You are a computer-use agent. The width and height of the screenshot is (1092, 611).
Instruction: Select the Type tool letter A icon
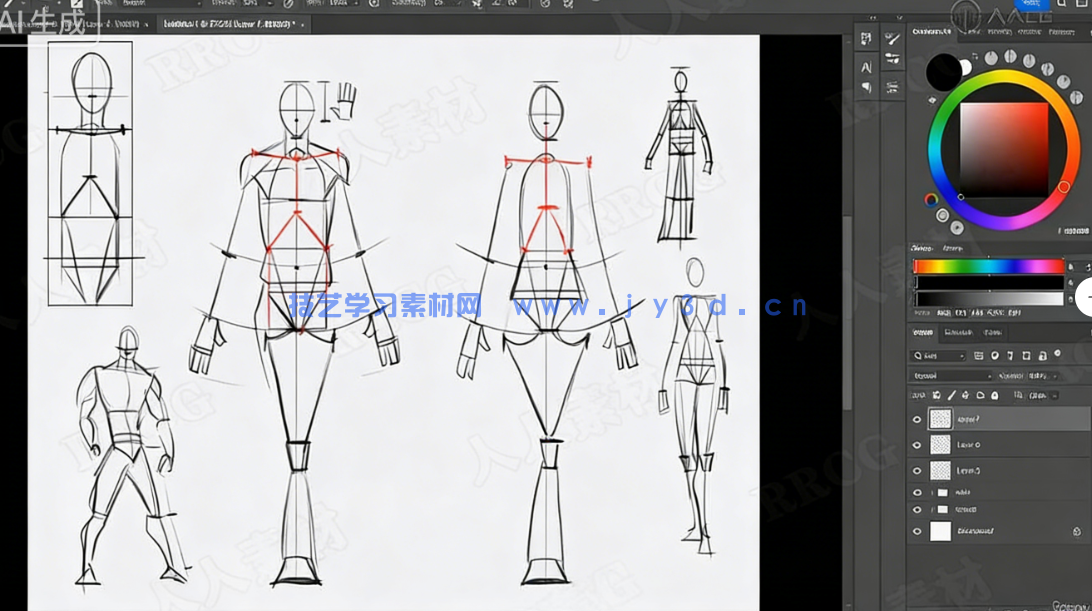[866, 67]
